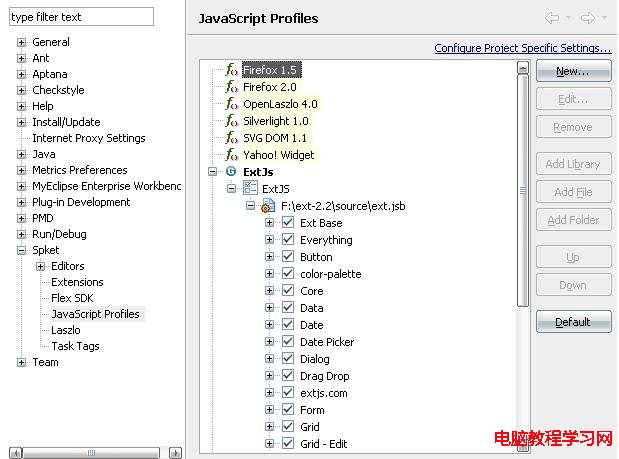Toggle the Form checkbox
619x459 pixels.
point(288,409)
